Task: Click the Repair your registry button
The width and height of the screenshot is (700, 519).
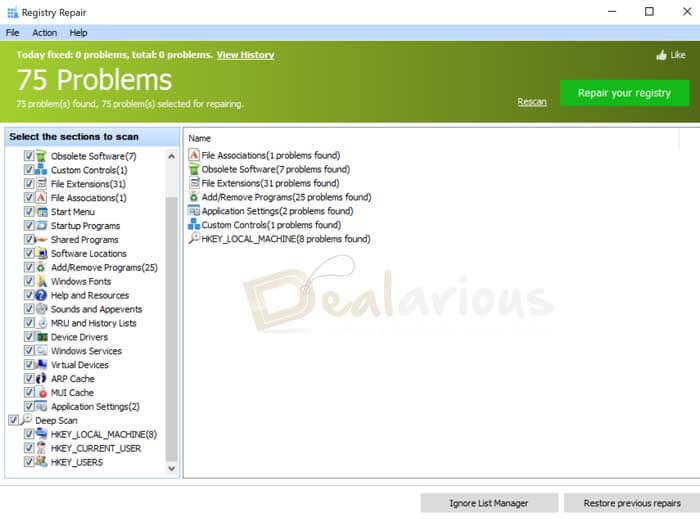Action: (624, 93)
